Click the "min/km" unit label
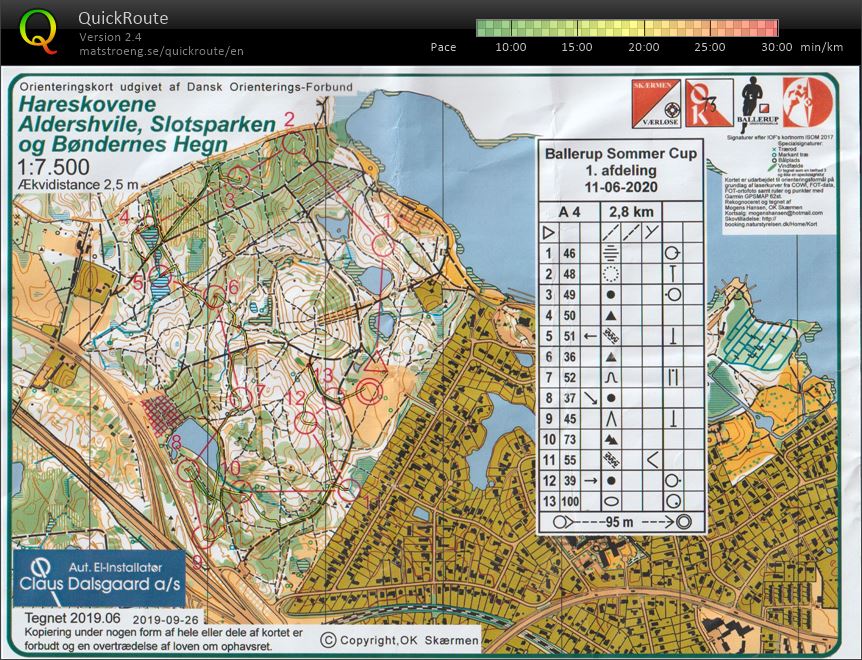862x660 pixels. click(821, 47)
